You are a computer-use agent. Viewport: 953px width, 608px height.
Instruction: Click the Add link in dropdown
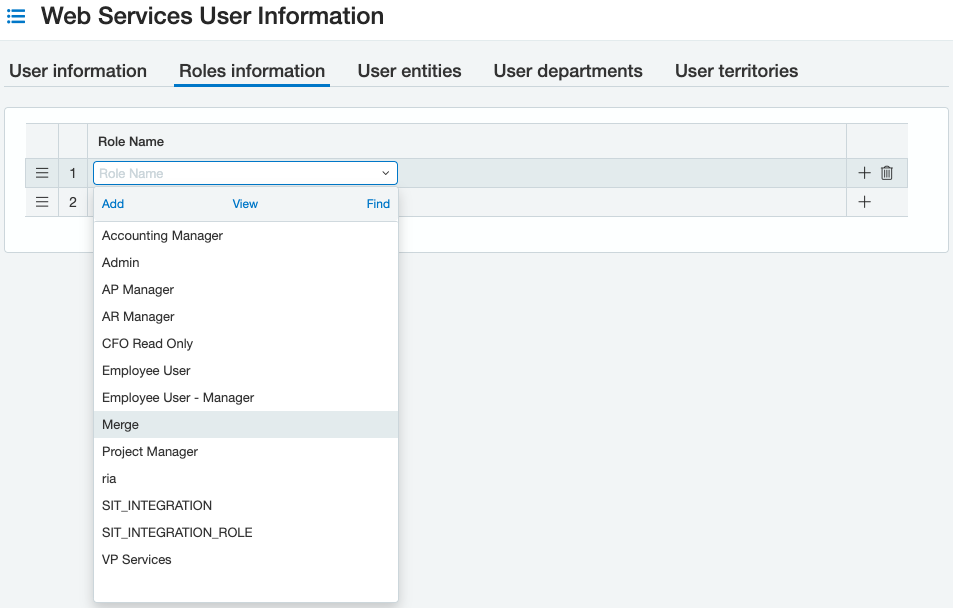tap(113, 204)
